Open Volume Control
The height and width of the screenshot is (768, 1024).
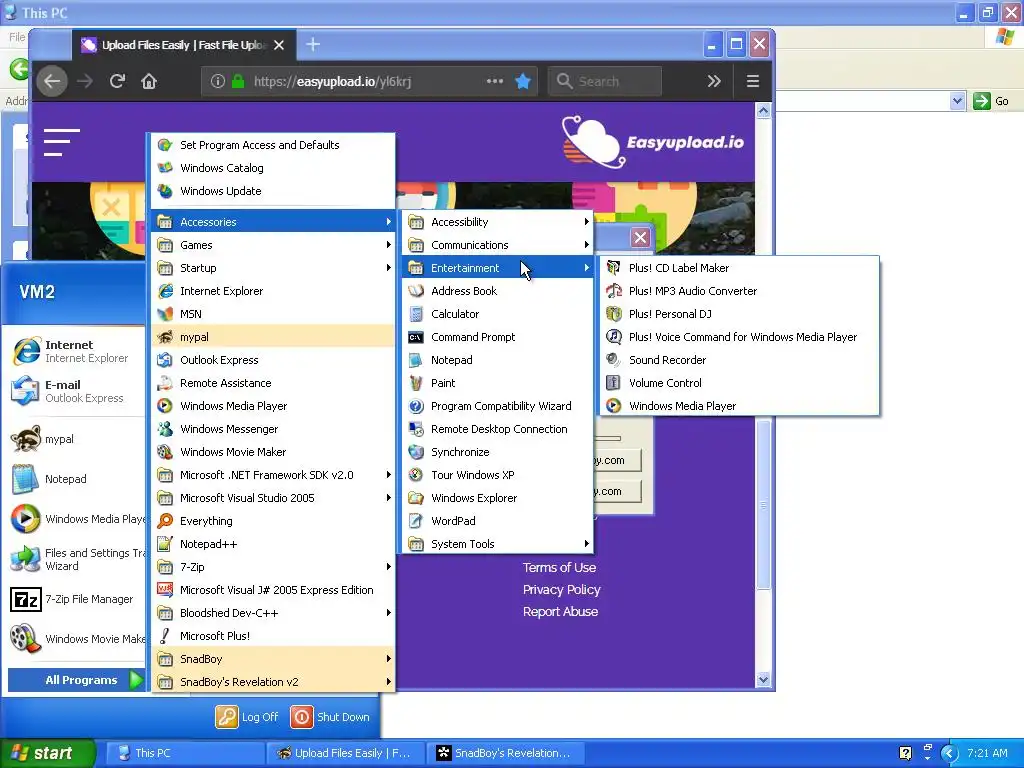[x=739, y=383]
